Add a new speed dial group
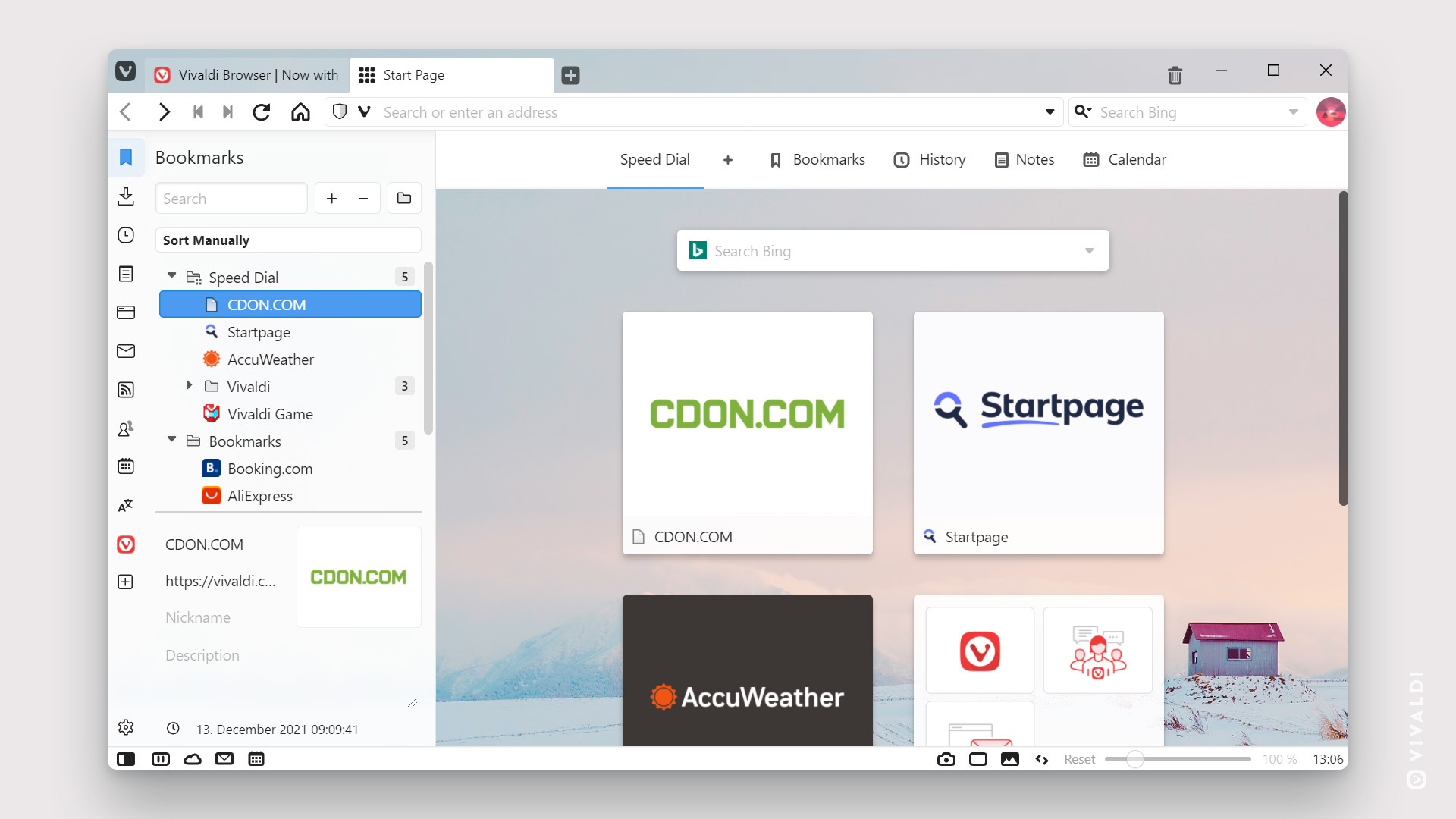 [728, 160]
